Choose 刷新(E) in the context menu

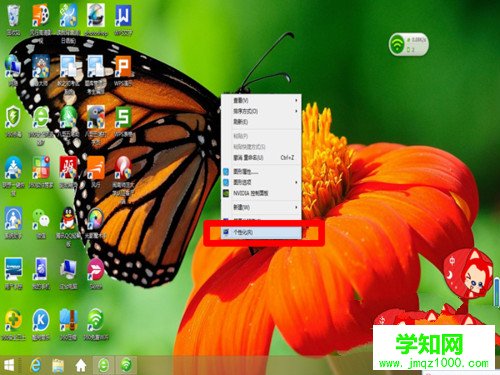click(262, 122)
